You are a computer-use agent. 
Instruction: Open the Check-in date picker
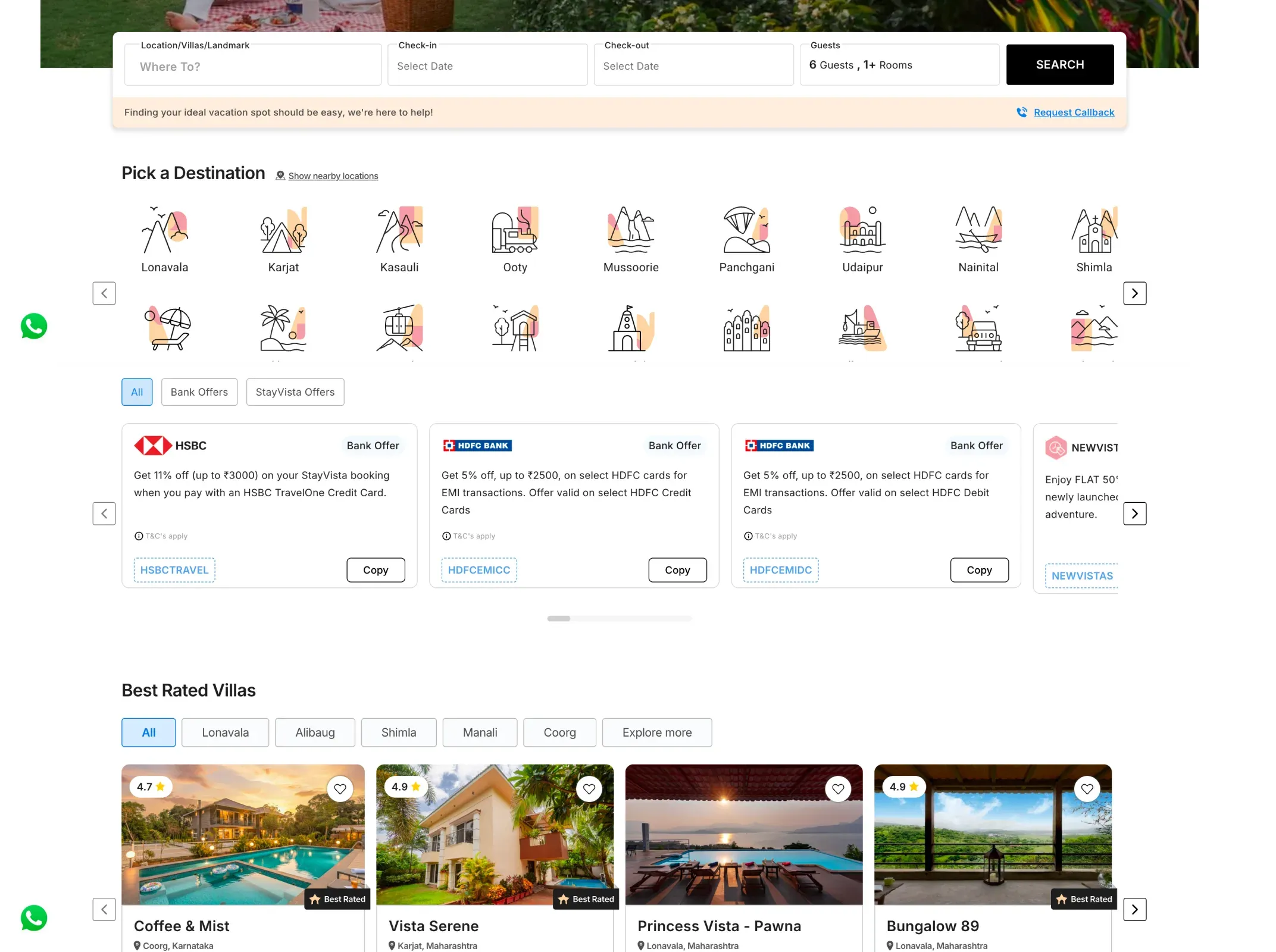point(487,65)
